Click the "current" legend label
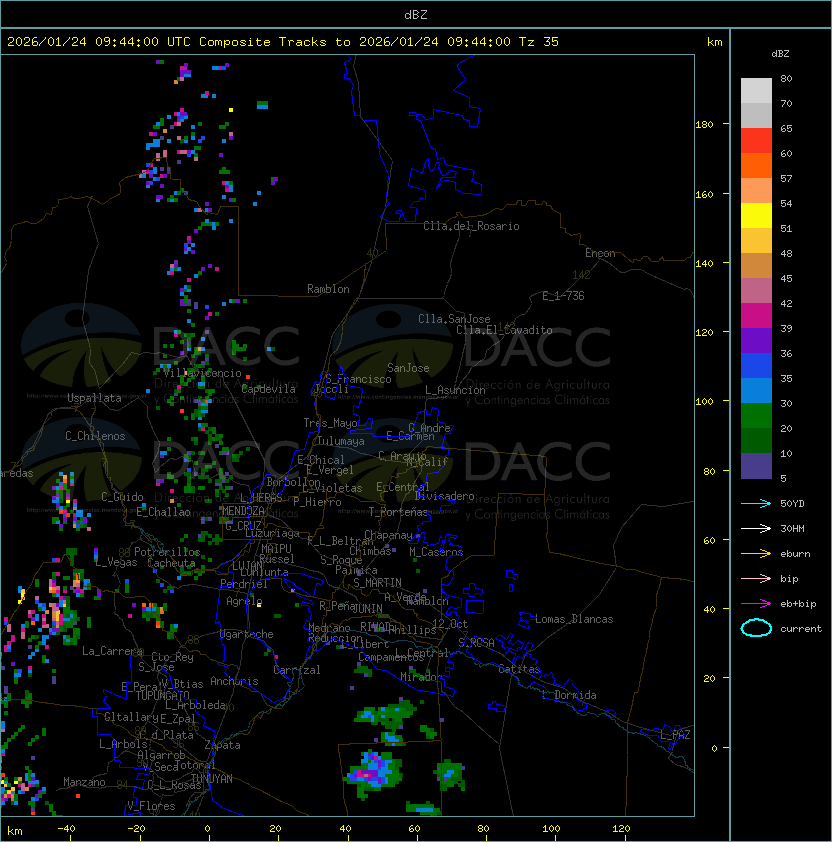Image resolution: width=832 pixels, height=842 pixels. pyautogui.click(x=801, y=629)
